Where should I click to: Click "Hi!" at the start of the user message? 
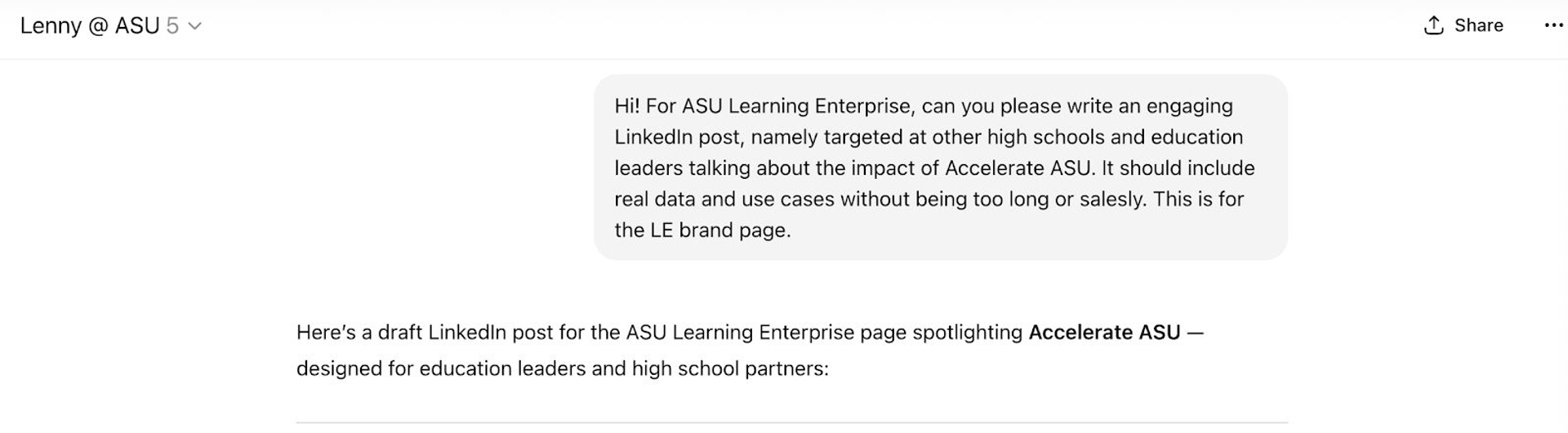627,106
